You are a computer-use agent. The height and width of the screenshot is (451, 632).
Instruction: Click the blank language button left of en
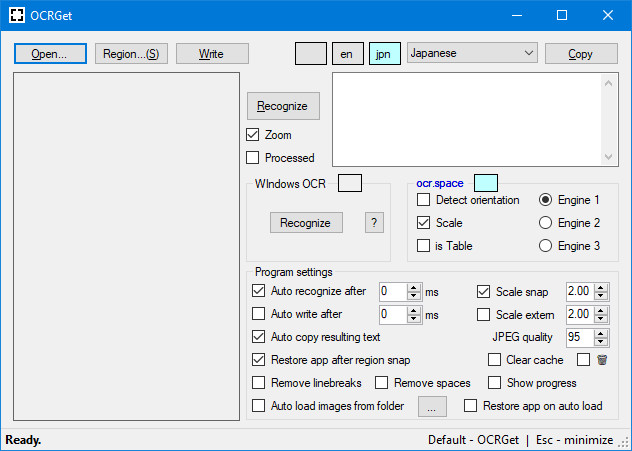tap(311, 54)
